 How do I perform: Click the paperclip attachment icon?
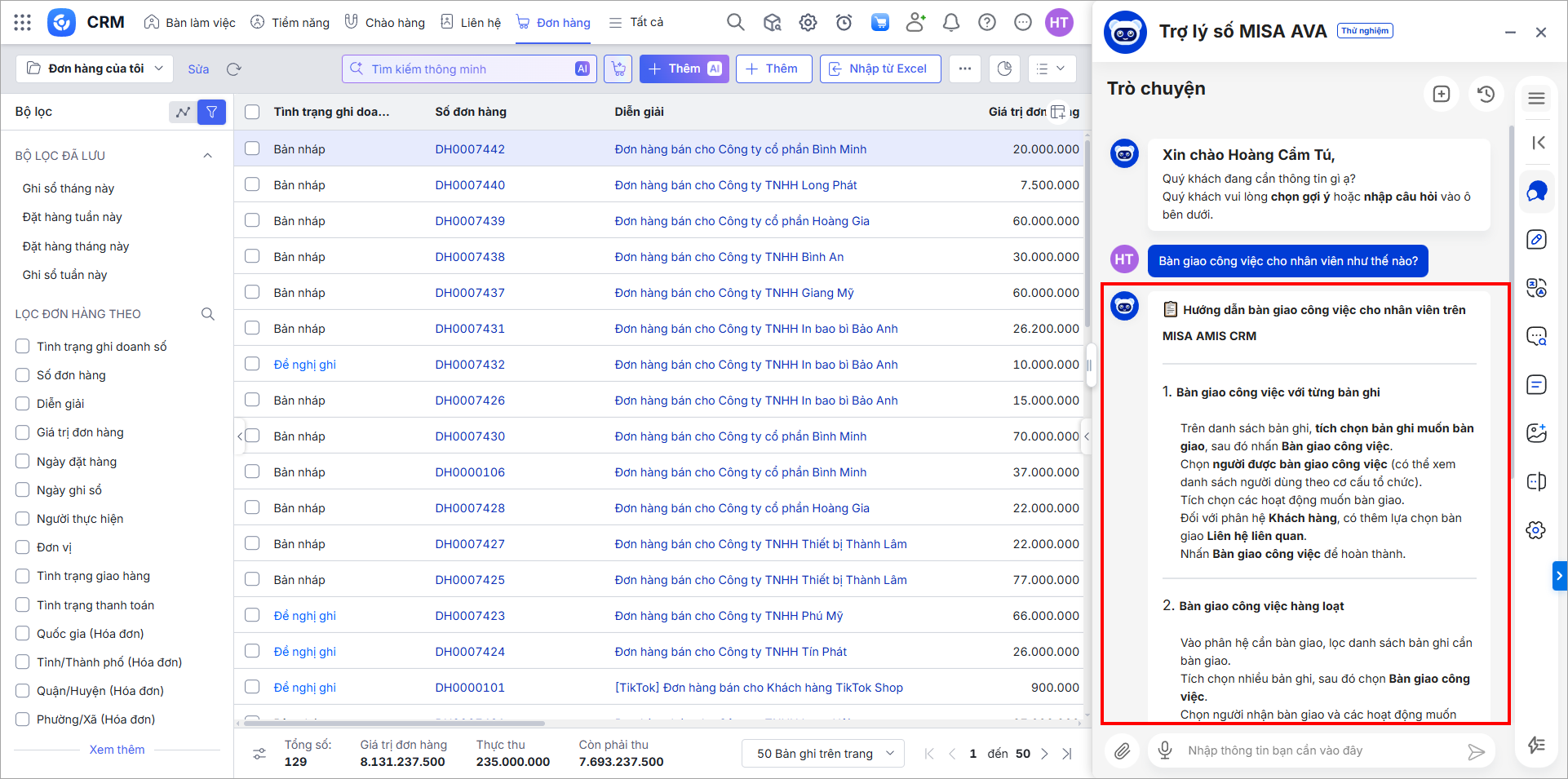coord(1123,750)
